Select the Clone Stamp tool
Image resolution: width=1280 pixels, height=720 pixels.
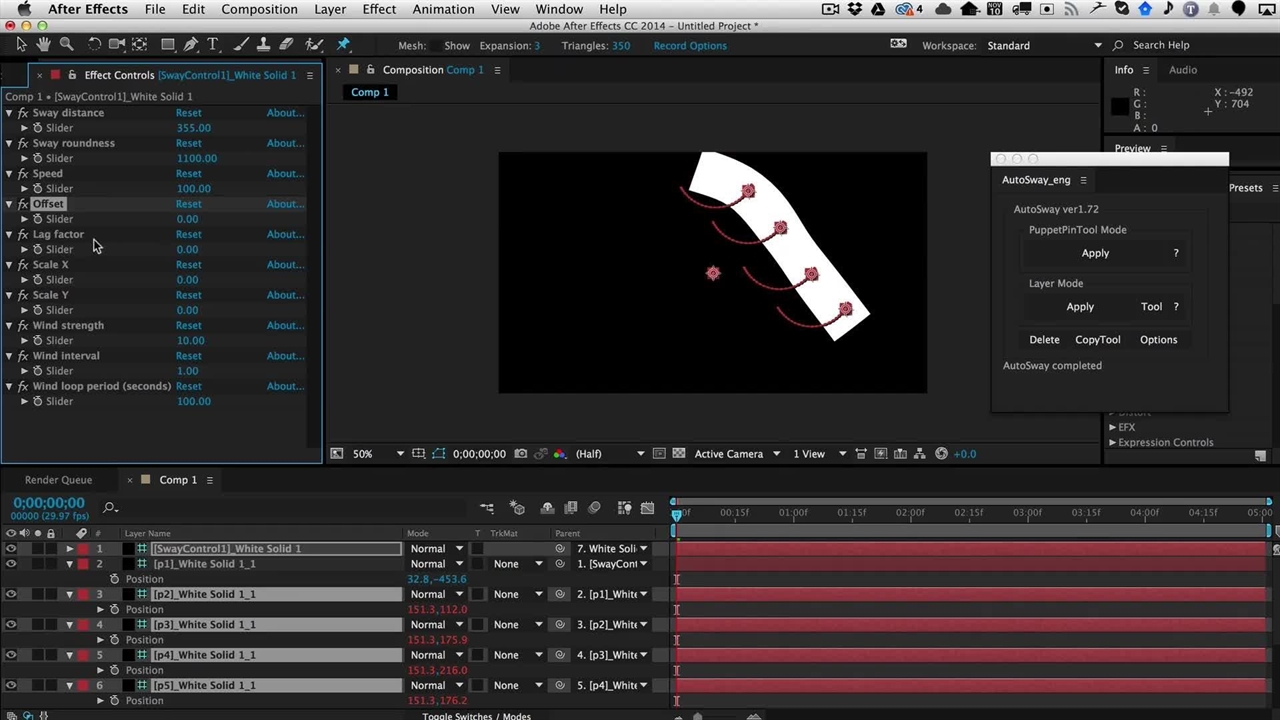(x=264, y=45)
